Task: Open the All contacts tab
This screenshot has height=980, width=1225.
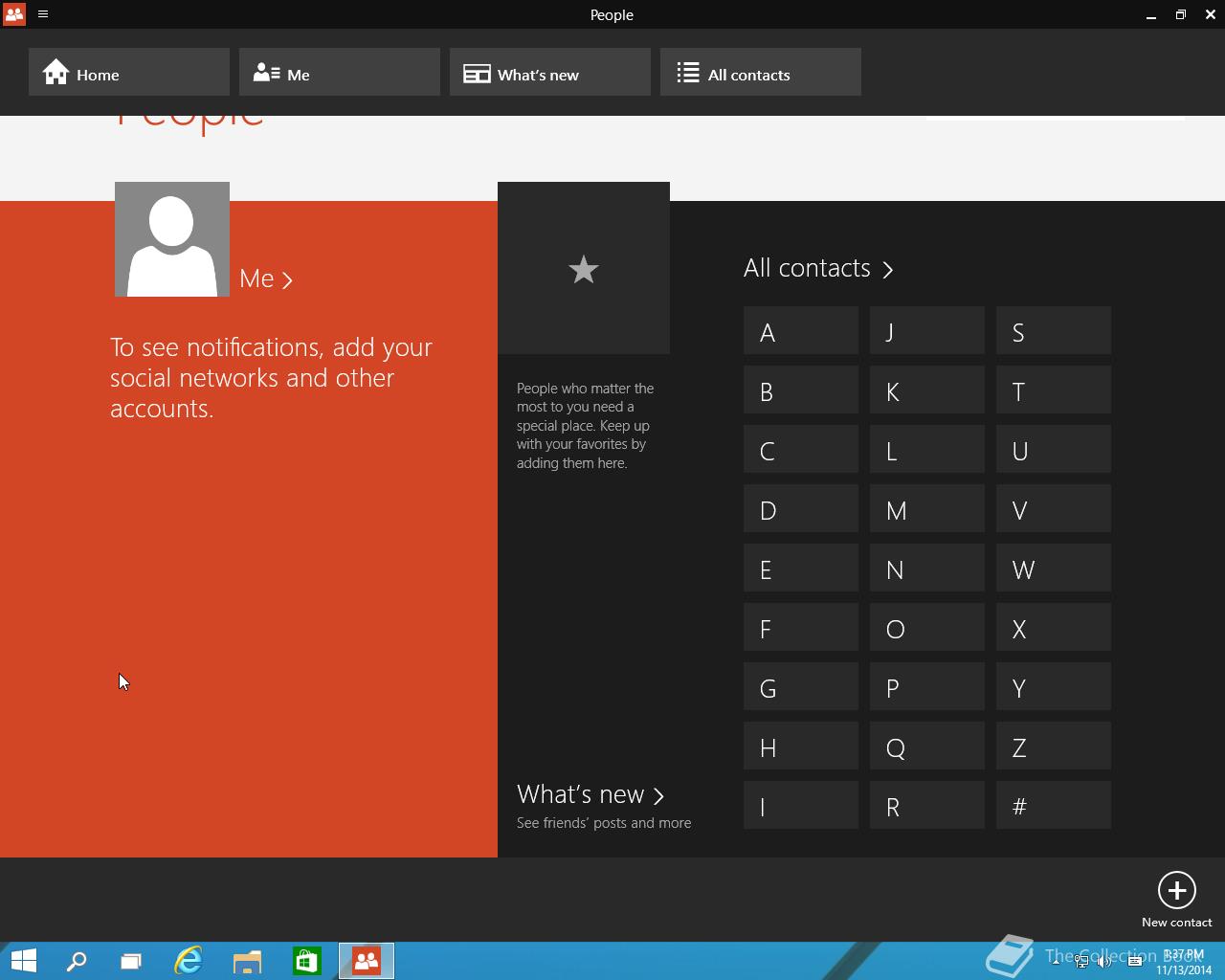Action: coord(761,72)
